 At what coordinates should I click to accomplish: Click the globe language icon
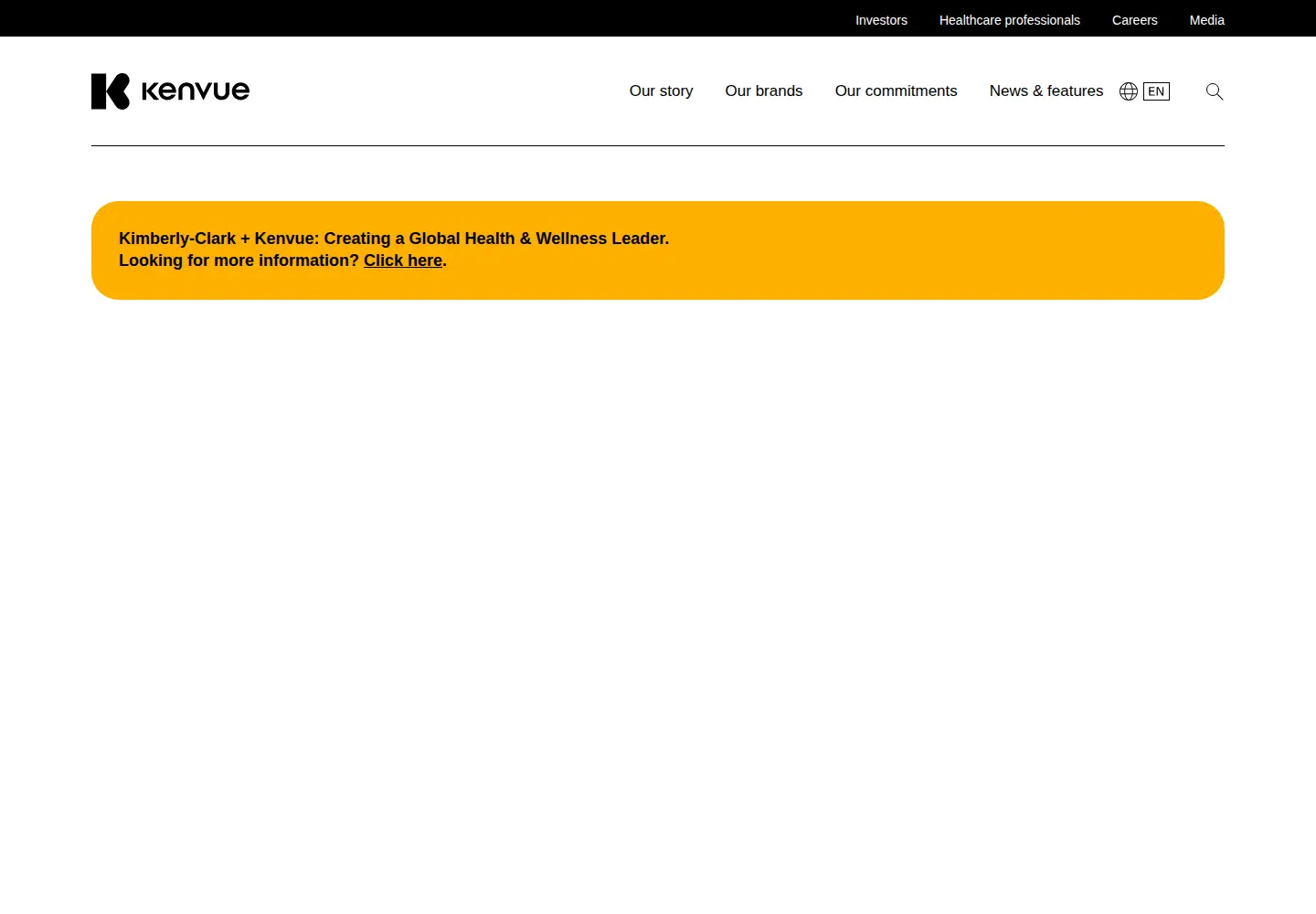[1129, 91]
